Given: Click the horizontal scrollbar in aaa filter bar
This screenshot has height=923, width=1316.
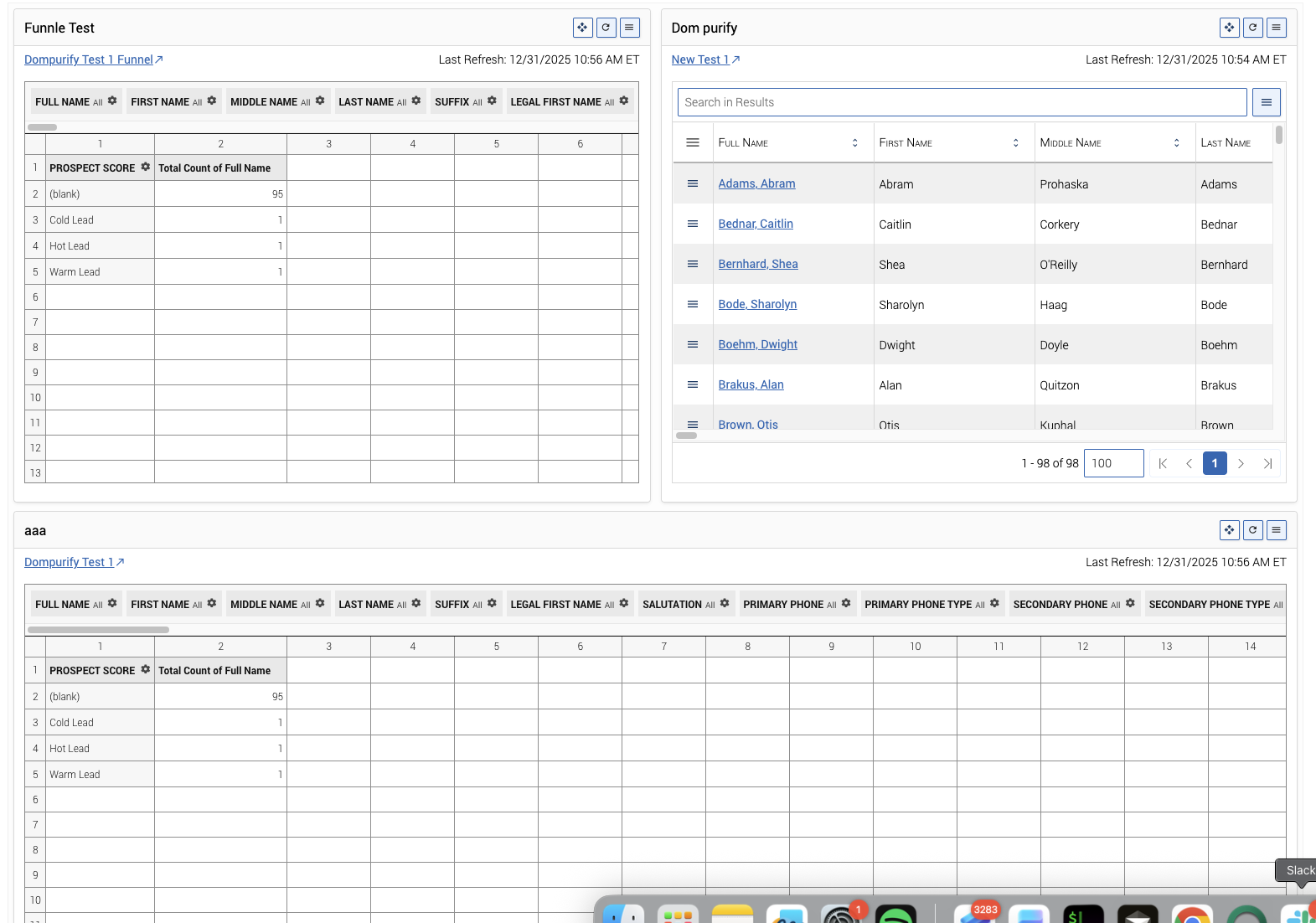Looking at the screenshot, I should coord(98,630).
